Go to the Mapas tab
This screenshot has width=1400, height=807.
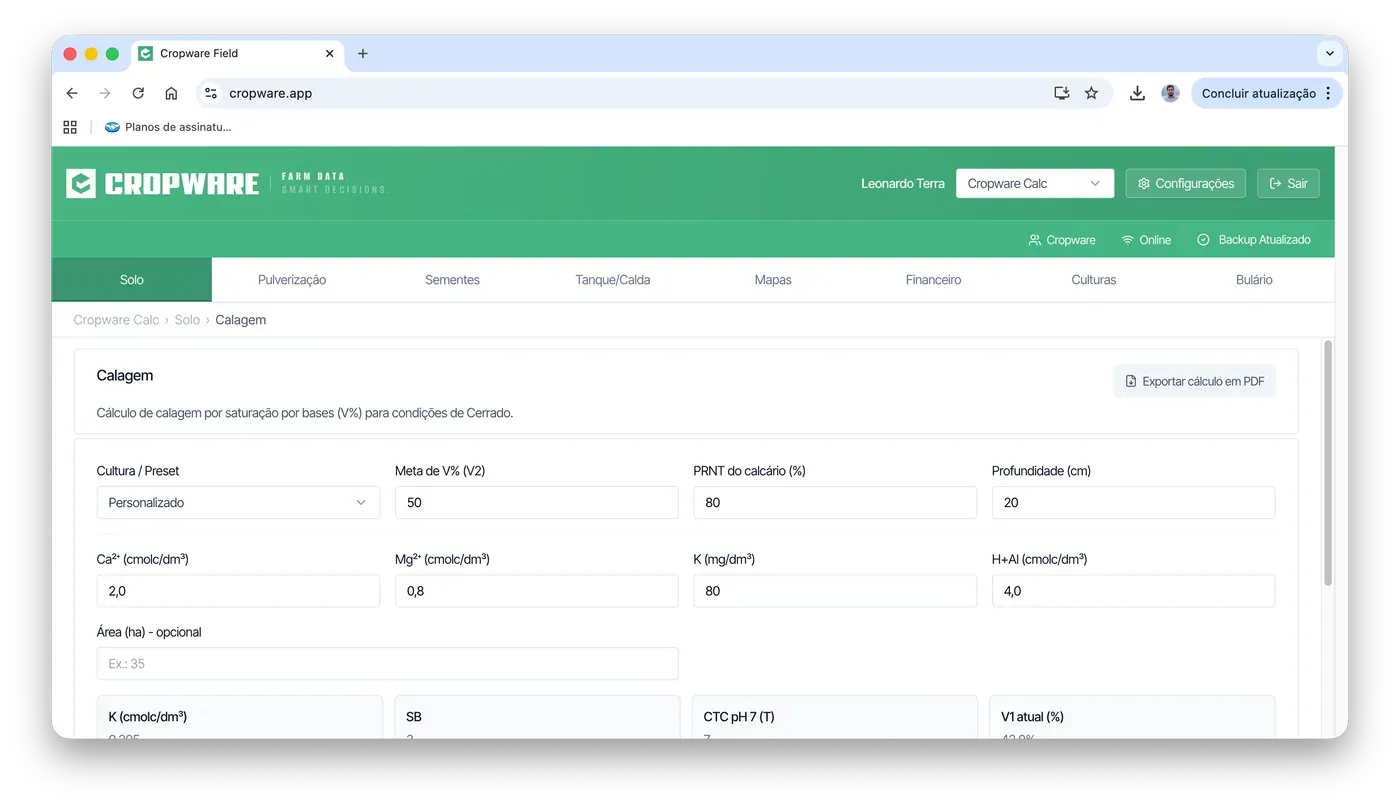tap(773, 280)
